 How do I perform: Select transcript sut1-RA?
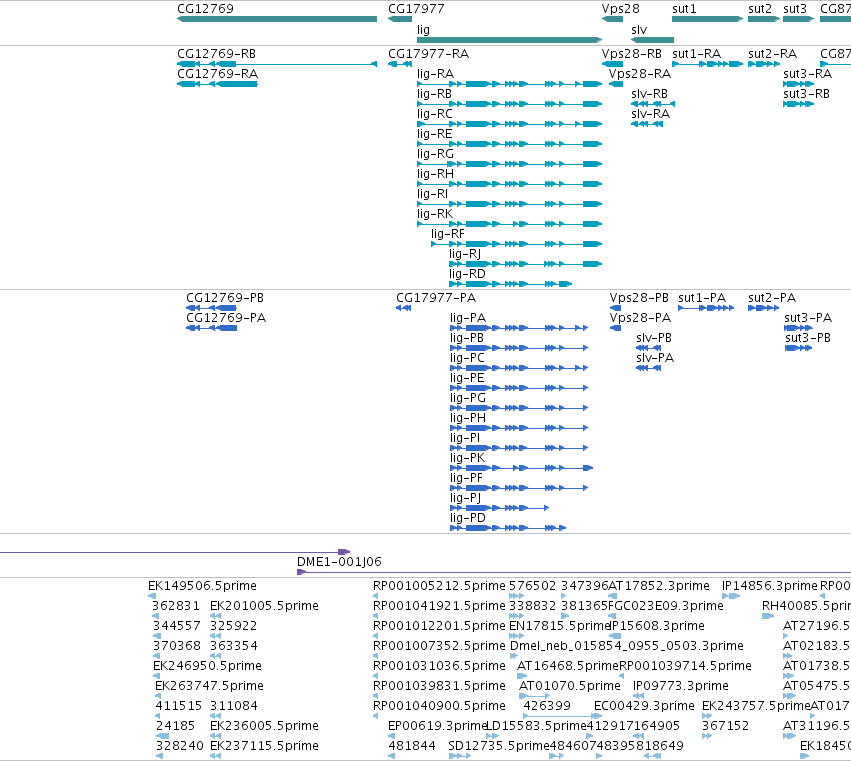point(707,64)
